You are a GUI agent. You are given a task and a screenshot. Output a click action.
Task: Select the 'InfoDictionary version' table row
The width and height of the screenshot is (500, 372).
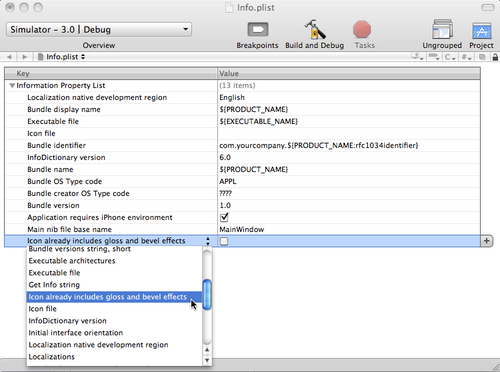tap(242, 158)
